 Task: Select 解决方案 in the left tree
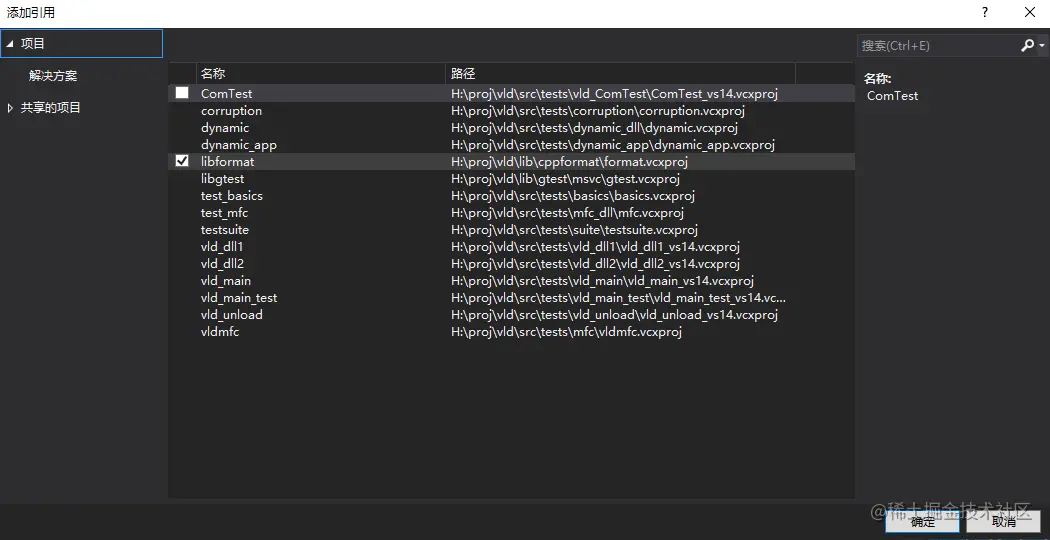point(53,76)
